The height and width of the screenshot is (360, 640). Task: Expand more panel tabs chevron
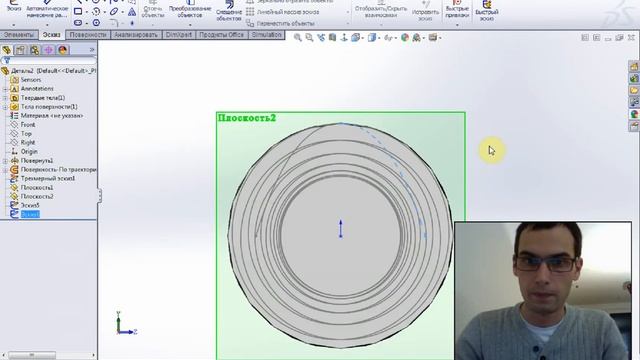[x=92, y=50]
